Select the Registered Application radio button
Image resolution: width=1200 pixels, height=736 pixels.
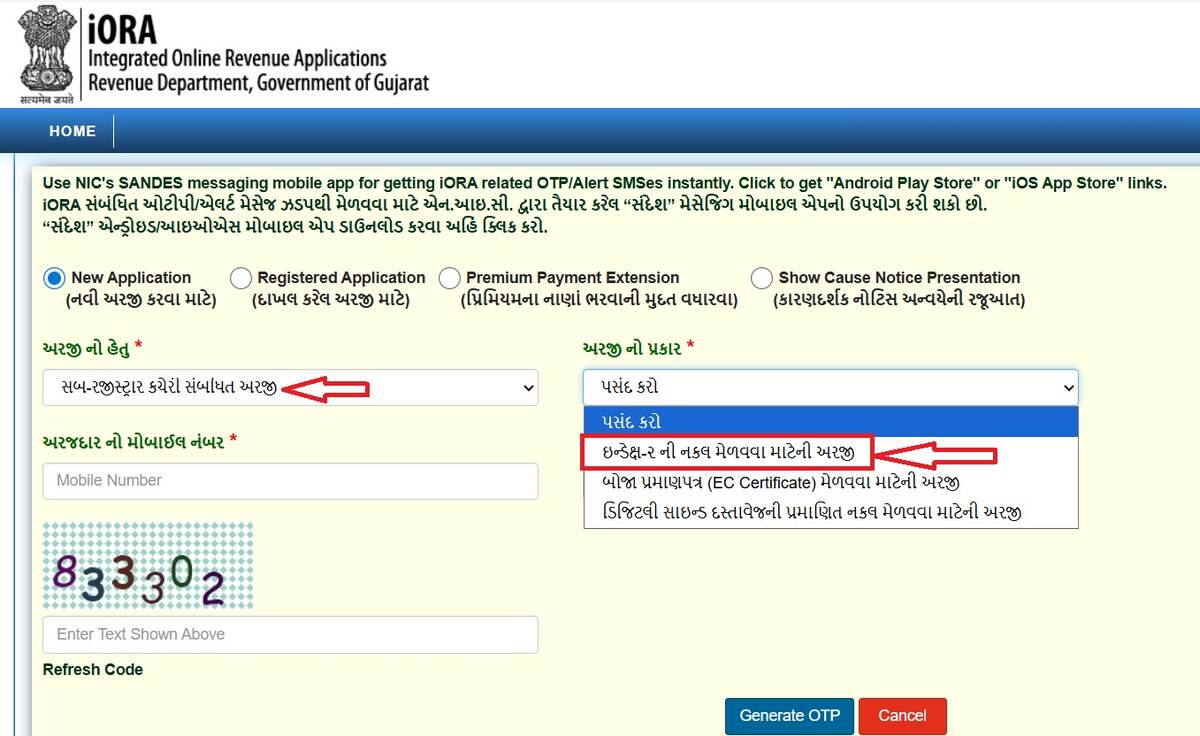(241, 278)
